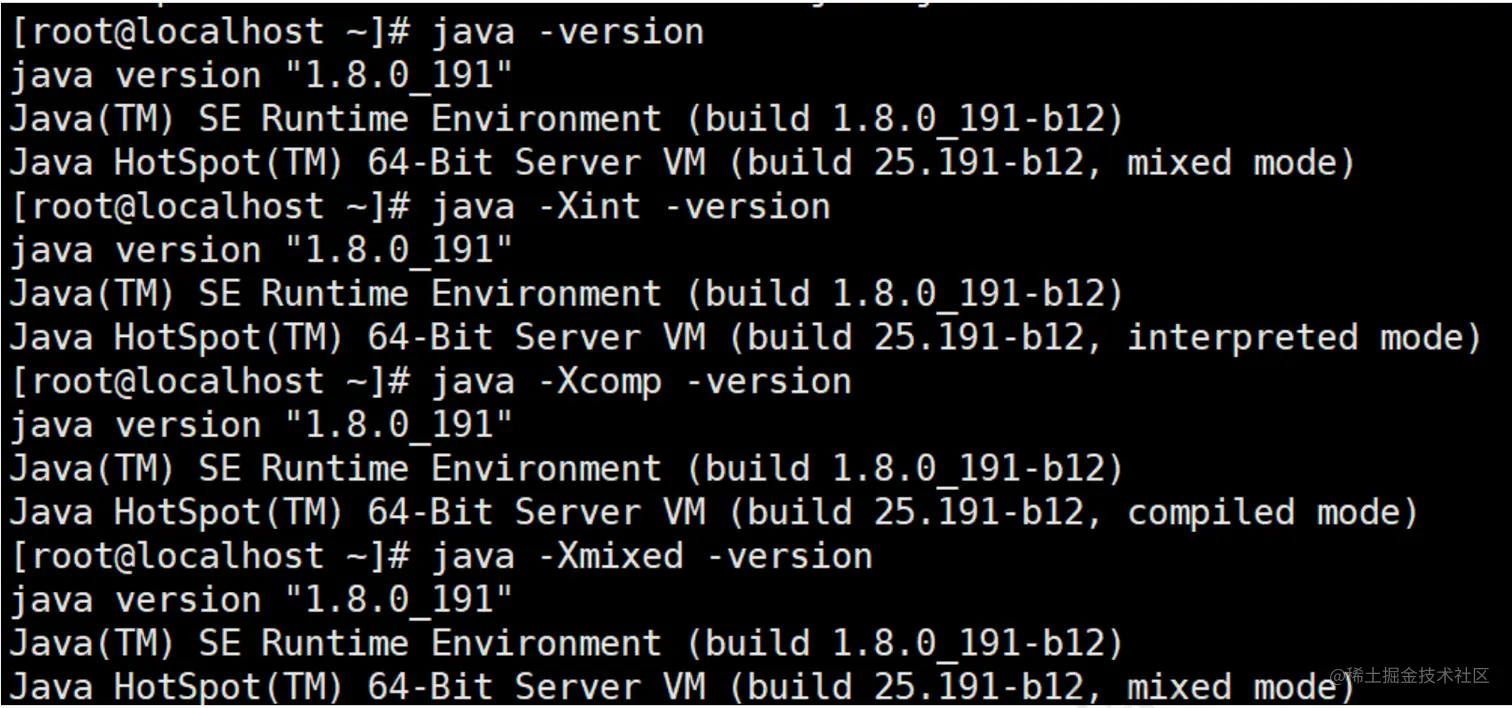Click the java version line under -Xint command

coord(260,251)
